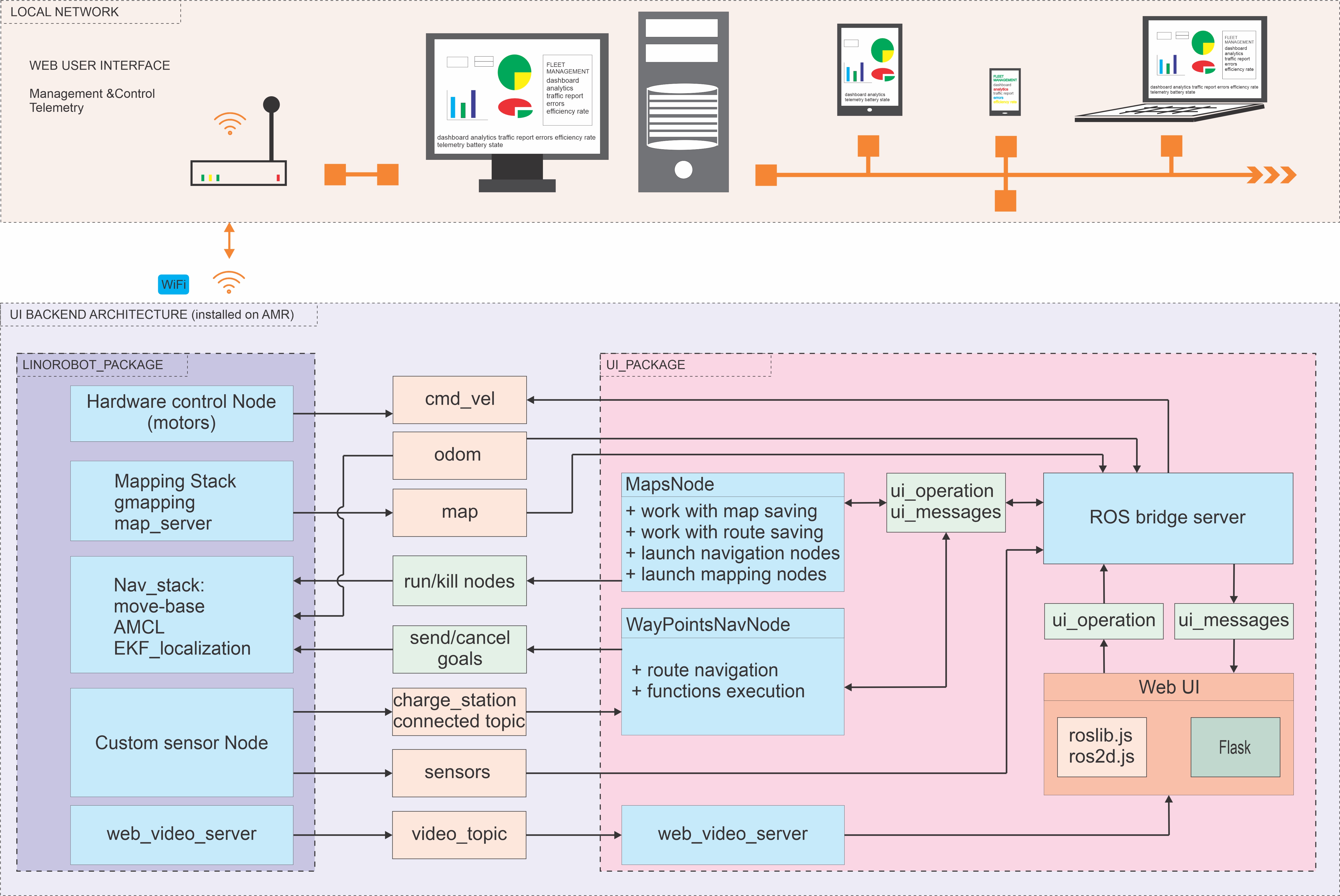Select the Hardware control Node box
This screenshot has width=1340, height=896.
(181, 413)
